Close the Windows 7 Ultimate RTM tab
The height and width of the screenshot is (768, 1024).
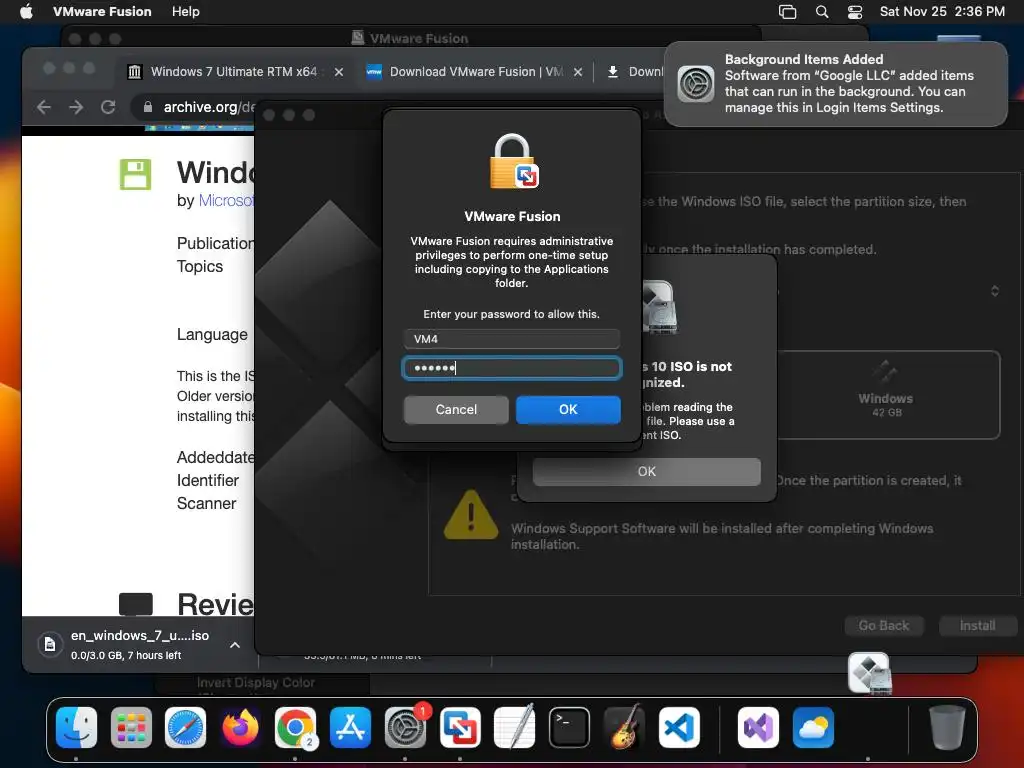(339, 72)
